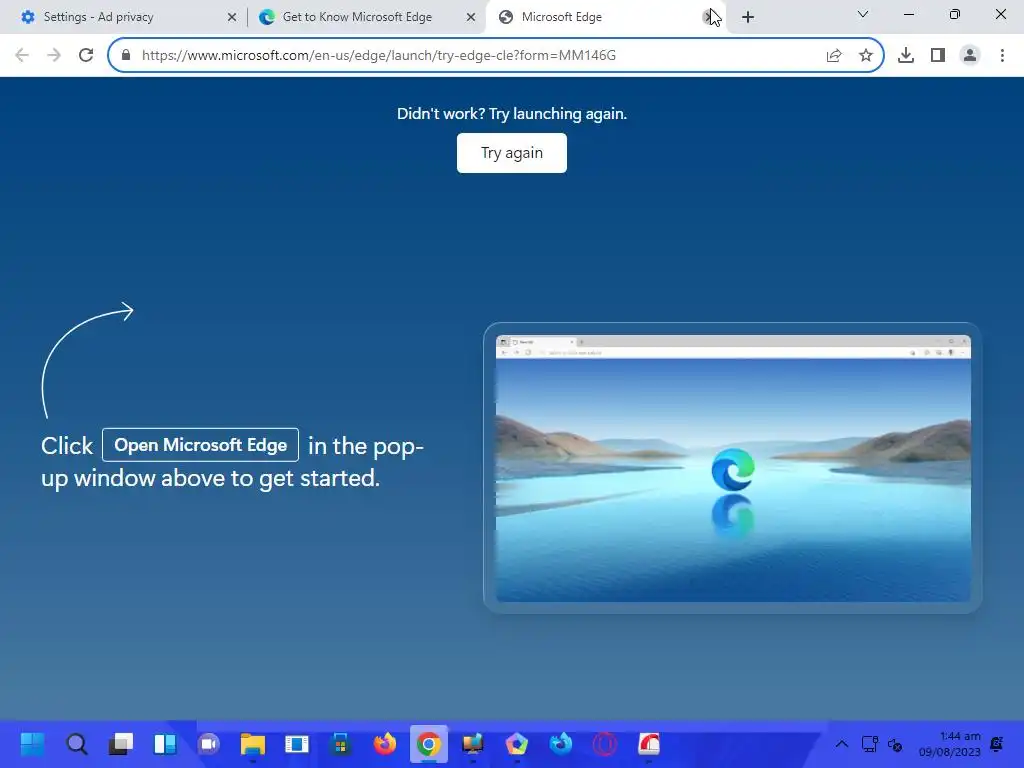Image resolution: width=1024 pixels, height=768 pixels.
Task: Open Task View on taskbar
Action: click(x=121, y=744)
